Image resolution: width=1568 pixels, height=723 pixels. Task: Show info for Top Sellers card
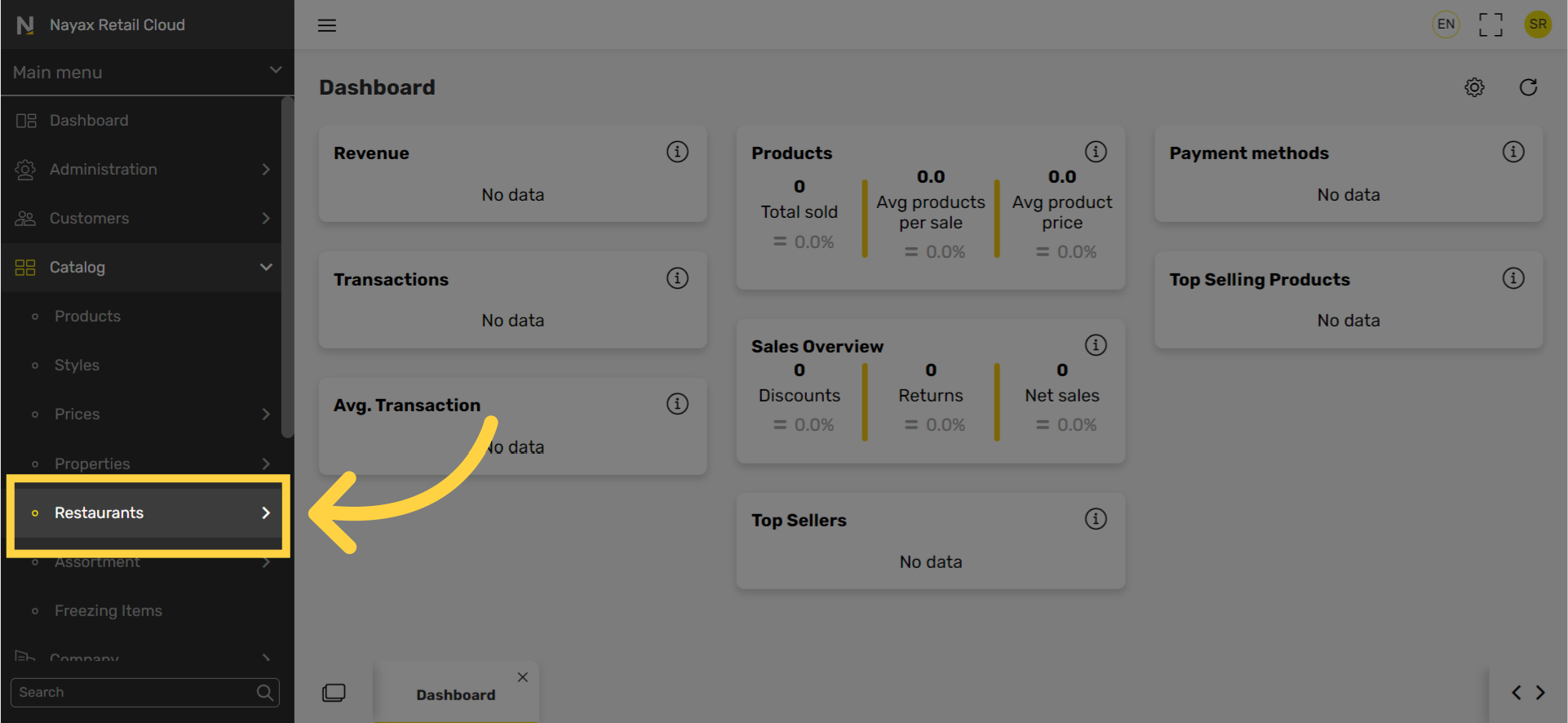pos(1096,519)
